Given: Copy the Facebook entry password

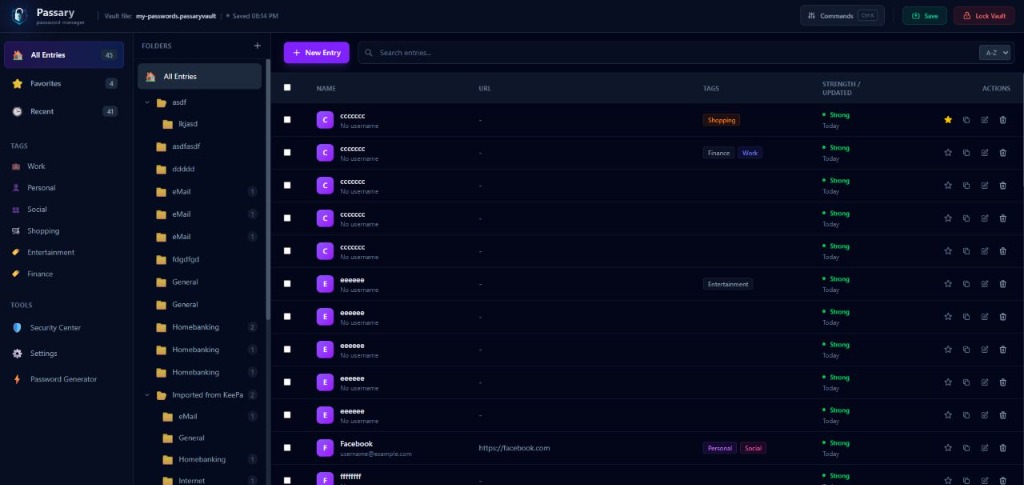Looking at the screenshot, I should [967, 448].
